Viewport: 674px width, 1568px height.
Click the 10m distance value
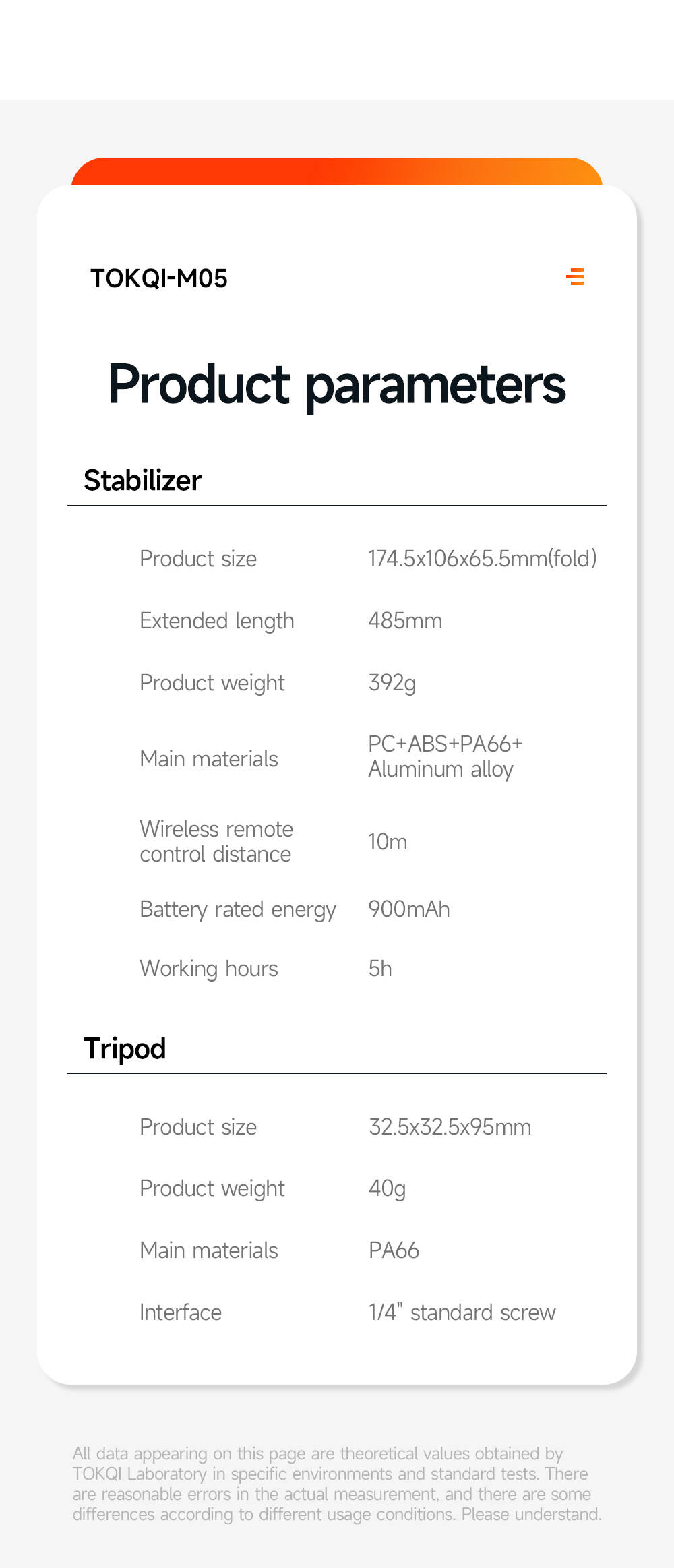tap(388, 842)
